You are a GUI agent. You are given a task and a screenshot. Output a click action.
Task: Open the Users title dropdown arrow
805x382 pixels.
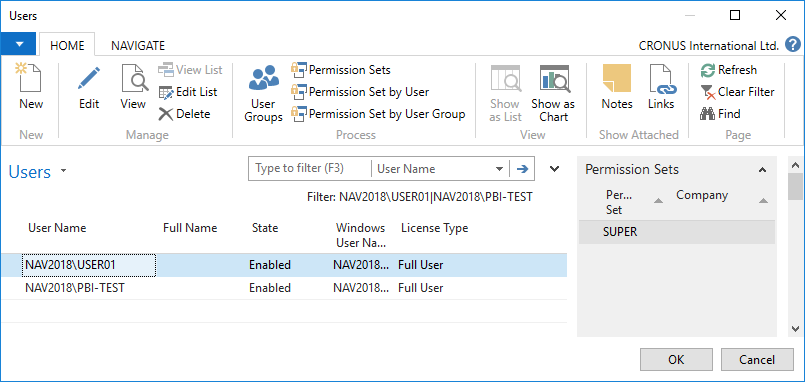(x=64, y=171)
